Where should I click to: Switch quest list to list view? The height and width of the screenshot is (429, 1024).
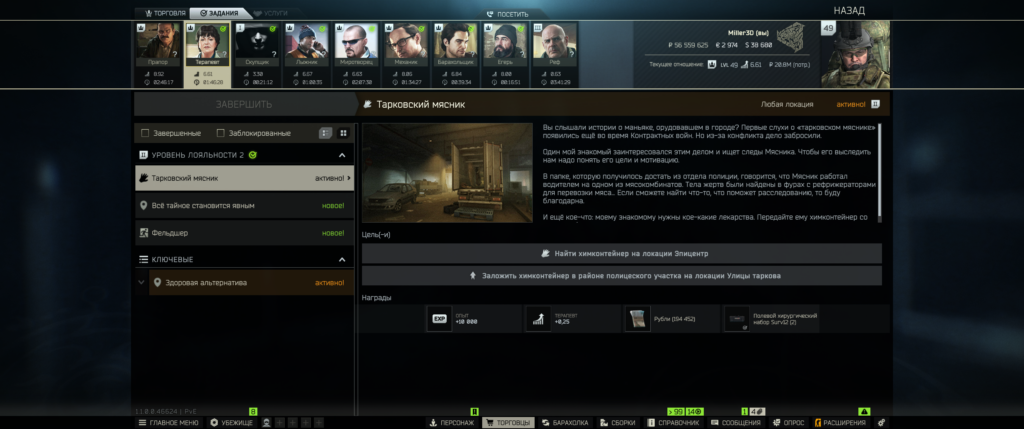click(x=325, y=133)
